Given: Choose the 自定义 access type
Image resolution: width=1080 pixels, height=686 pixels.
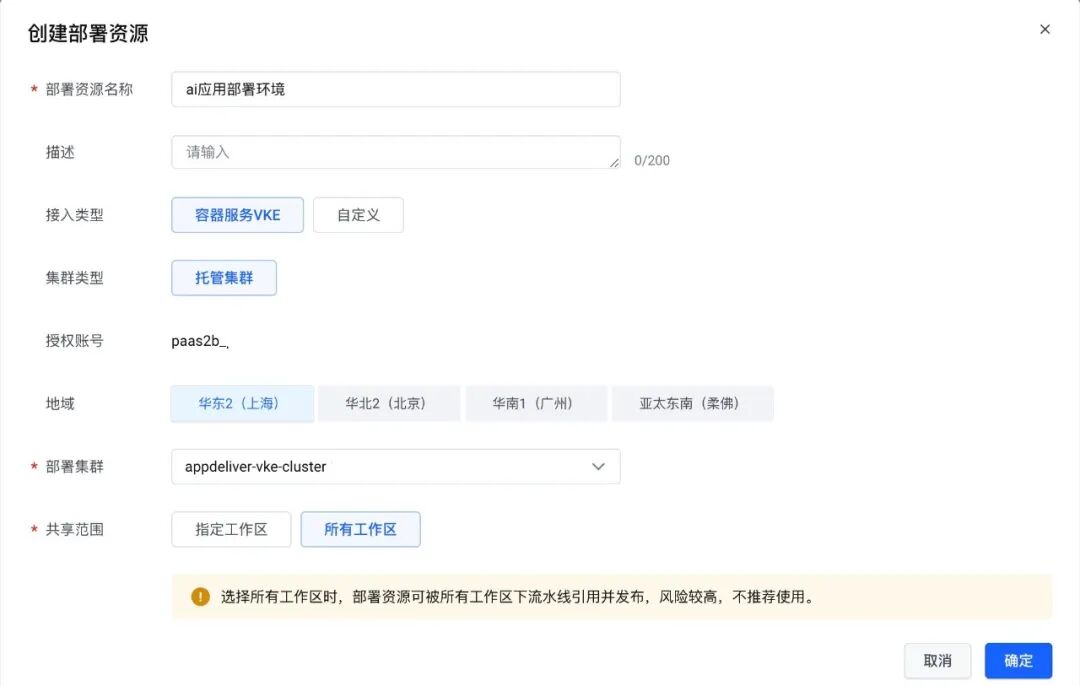Looking at the screenshot, I should pos(358,215).
